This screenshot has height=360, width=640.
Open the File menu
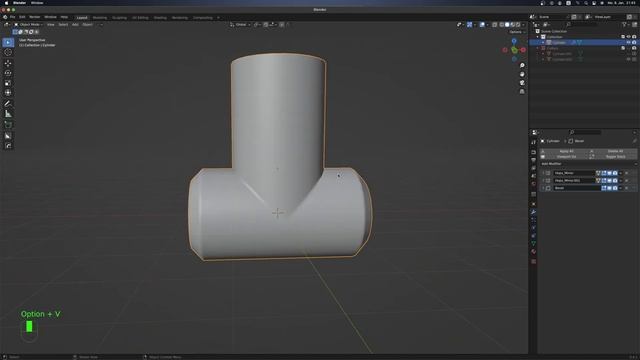click(x=13, y=18)
